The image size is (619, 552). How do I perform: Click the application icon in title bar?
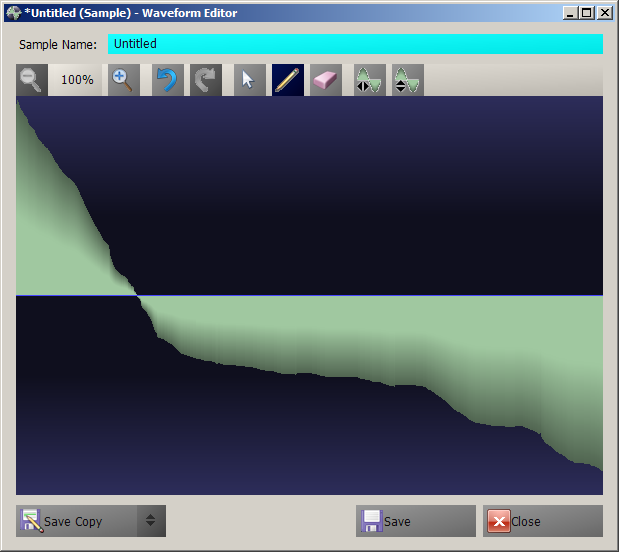tap(14, 13)
